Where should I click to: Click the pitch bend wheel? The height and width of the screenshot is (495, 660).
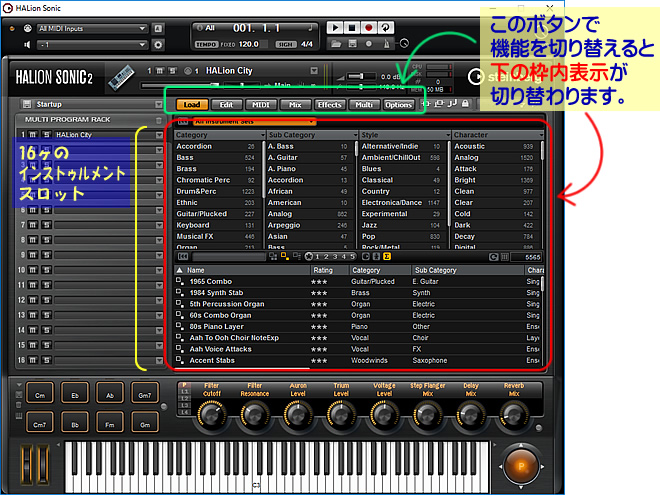27,466
